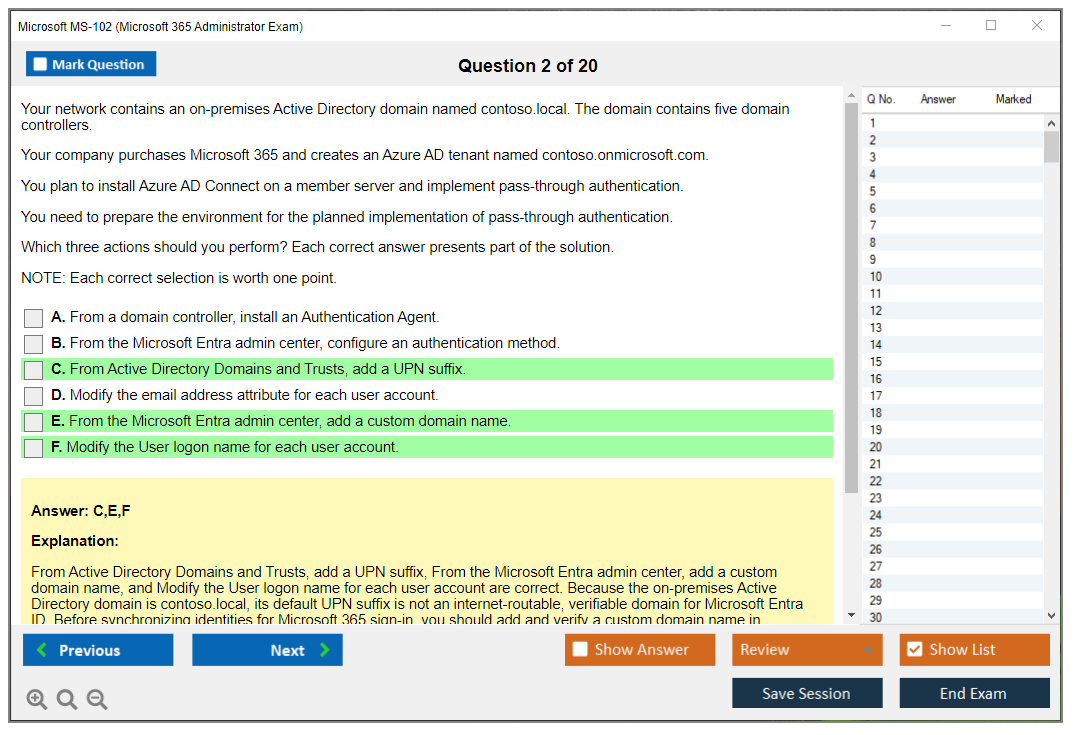Viewport: 1075px width, 735px height.
Task: Click the zoom in magnifier icon
Action: coord(36,699)
